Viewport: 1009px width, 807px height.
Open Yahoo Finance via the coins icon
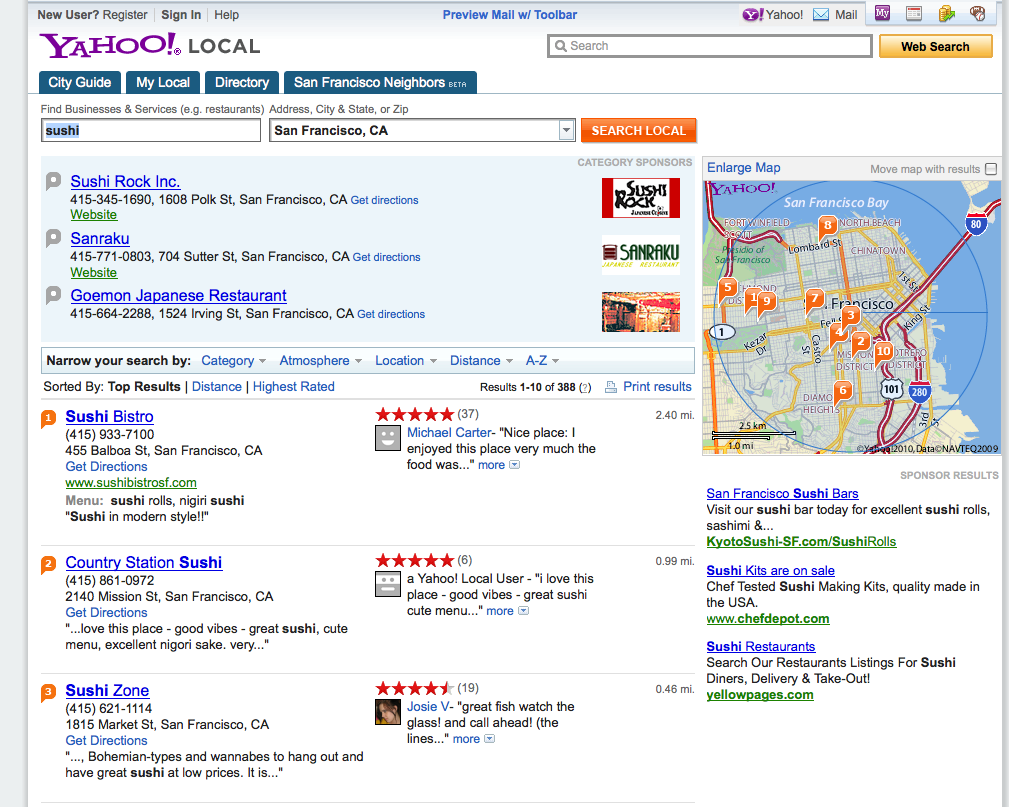coord(947,13)
